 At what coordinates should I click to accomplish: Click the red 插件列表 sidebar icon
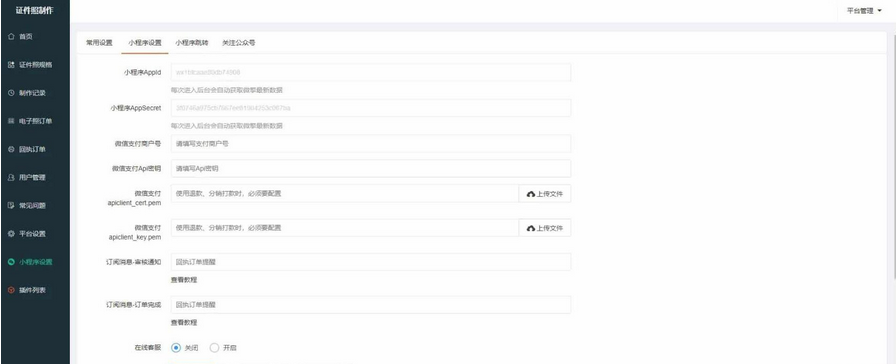11,290
